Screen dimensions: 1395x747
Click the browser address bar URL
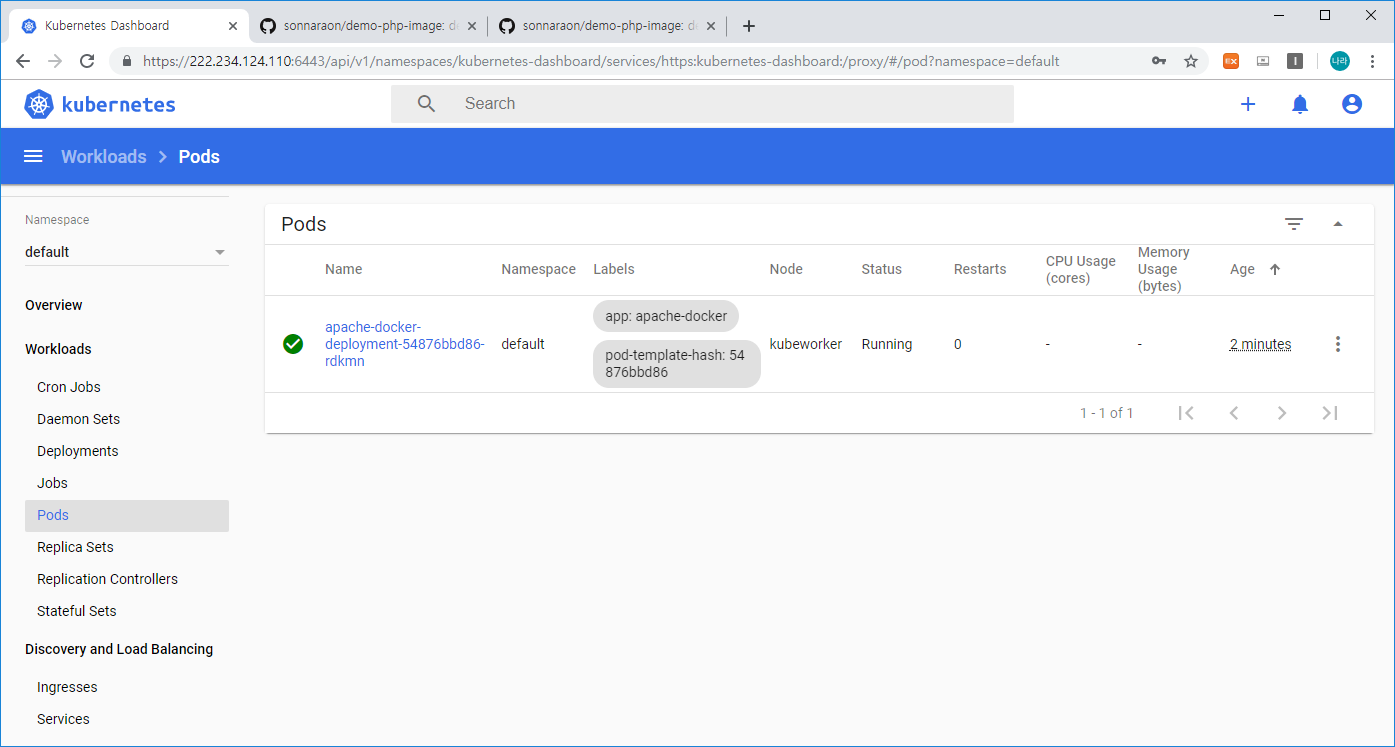point(601,61)
